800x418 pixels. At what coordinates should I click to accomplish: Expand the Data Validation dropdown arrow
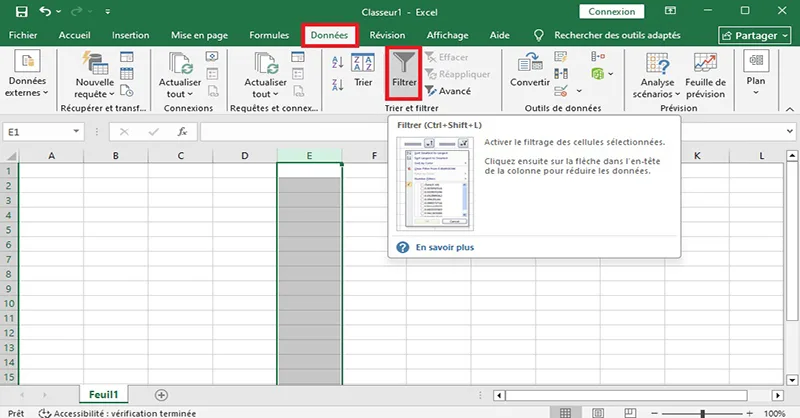579,91
